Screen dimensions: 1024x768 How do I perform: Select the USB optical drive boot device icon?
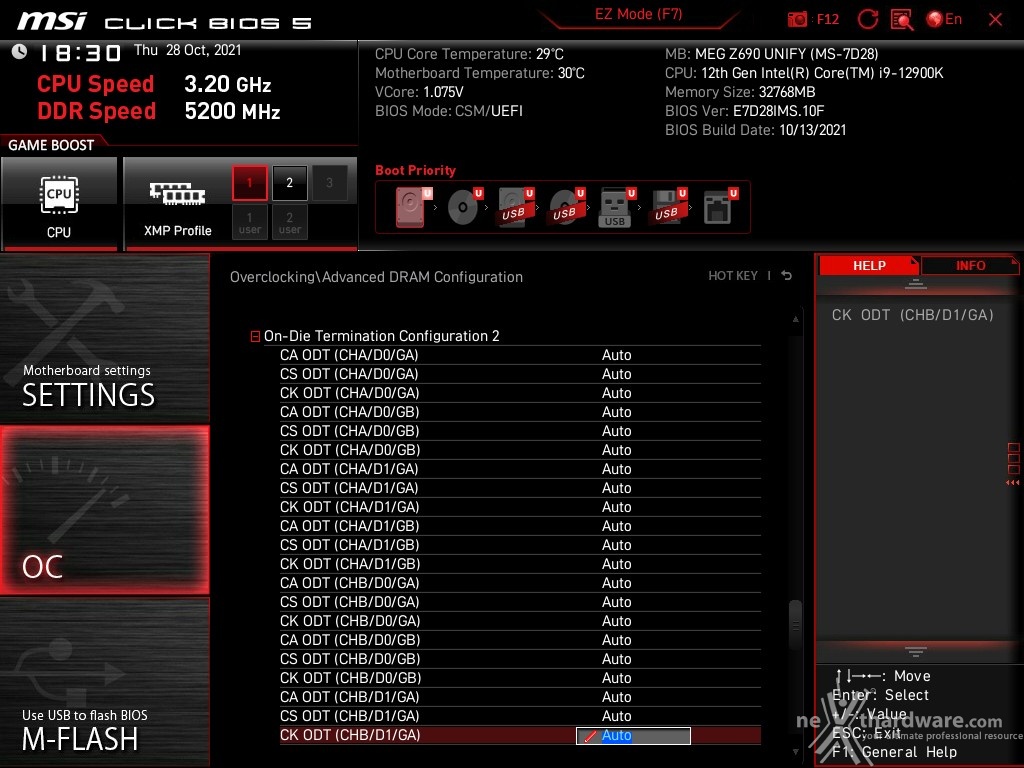[566, 206]
